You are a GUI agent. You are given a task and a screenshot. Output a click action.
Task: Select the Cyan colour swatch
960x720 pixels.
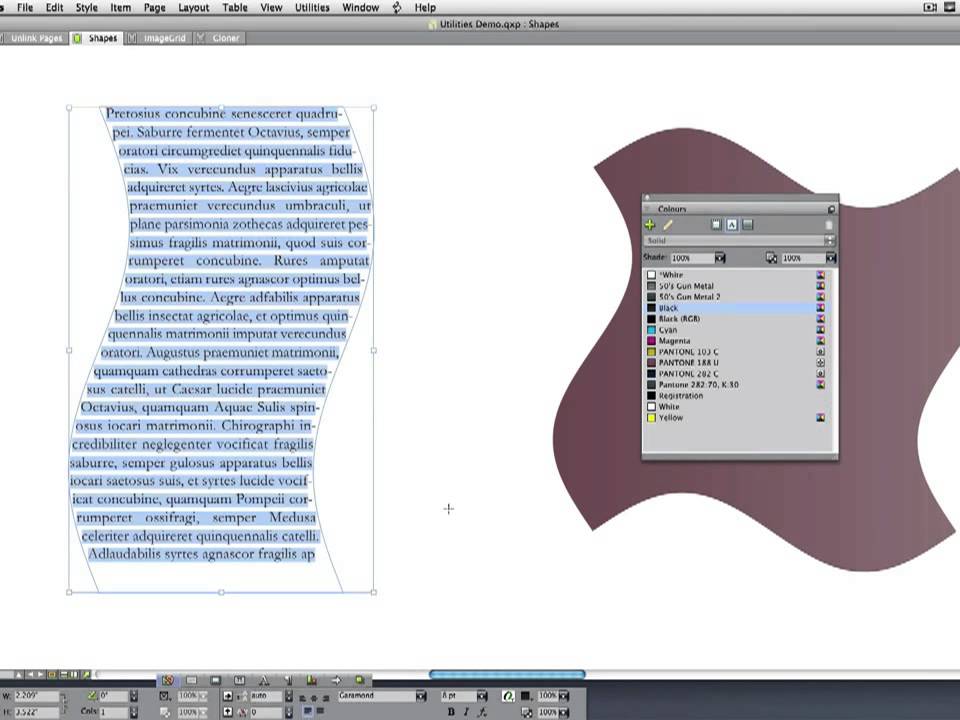click(x=651, y=330)
